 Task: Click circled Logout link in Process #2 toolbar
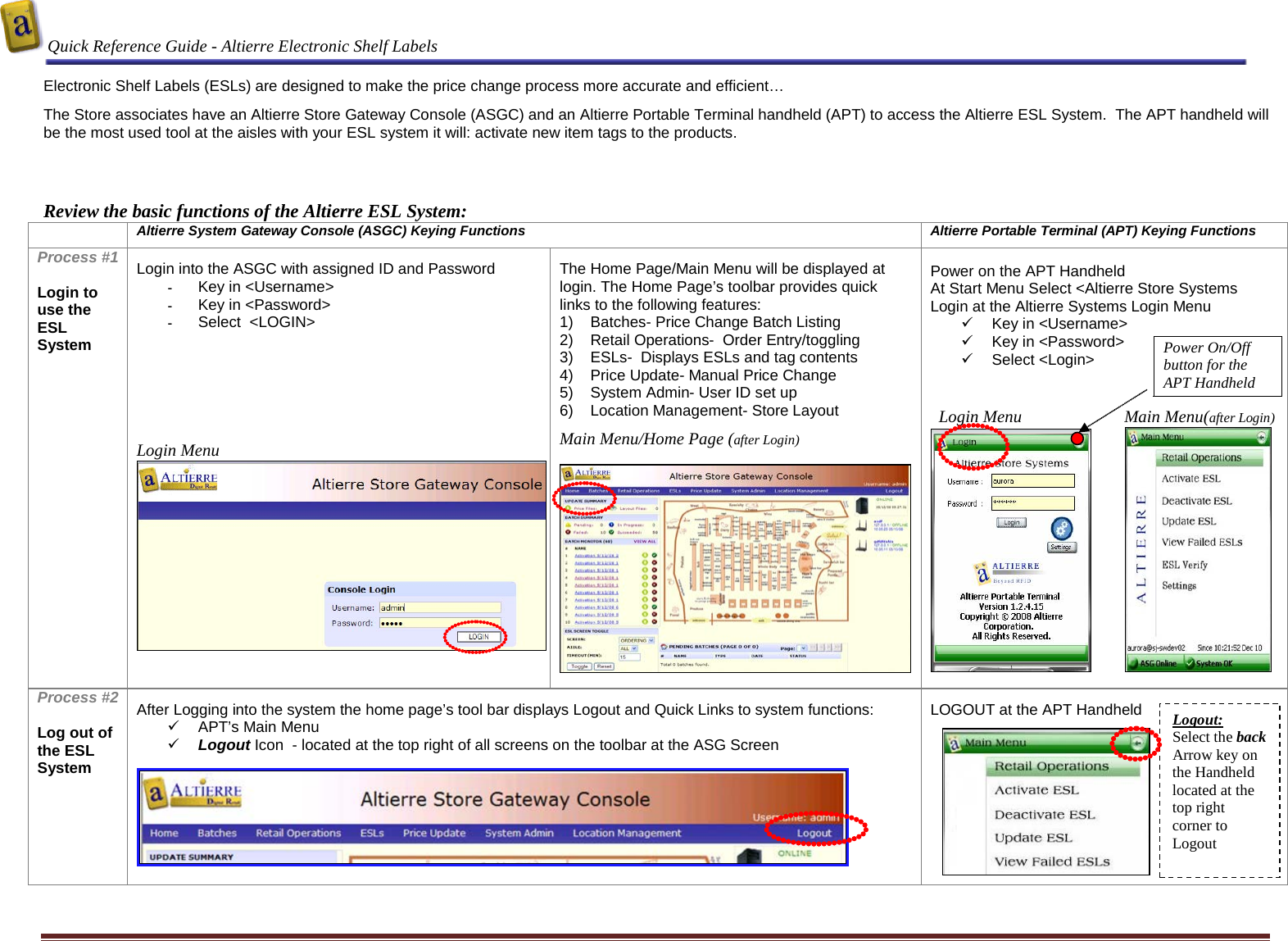point(814,833)
